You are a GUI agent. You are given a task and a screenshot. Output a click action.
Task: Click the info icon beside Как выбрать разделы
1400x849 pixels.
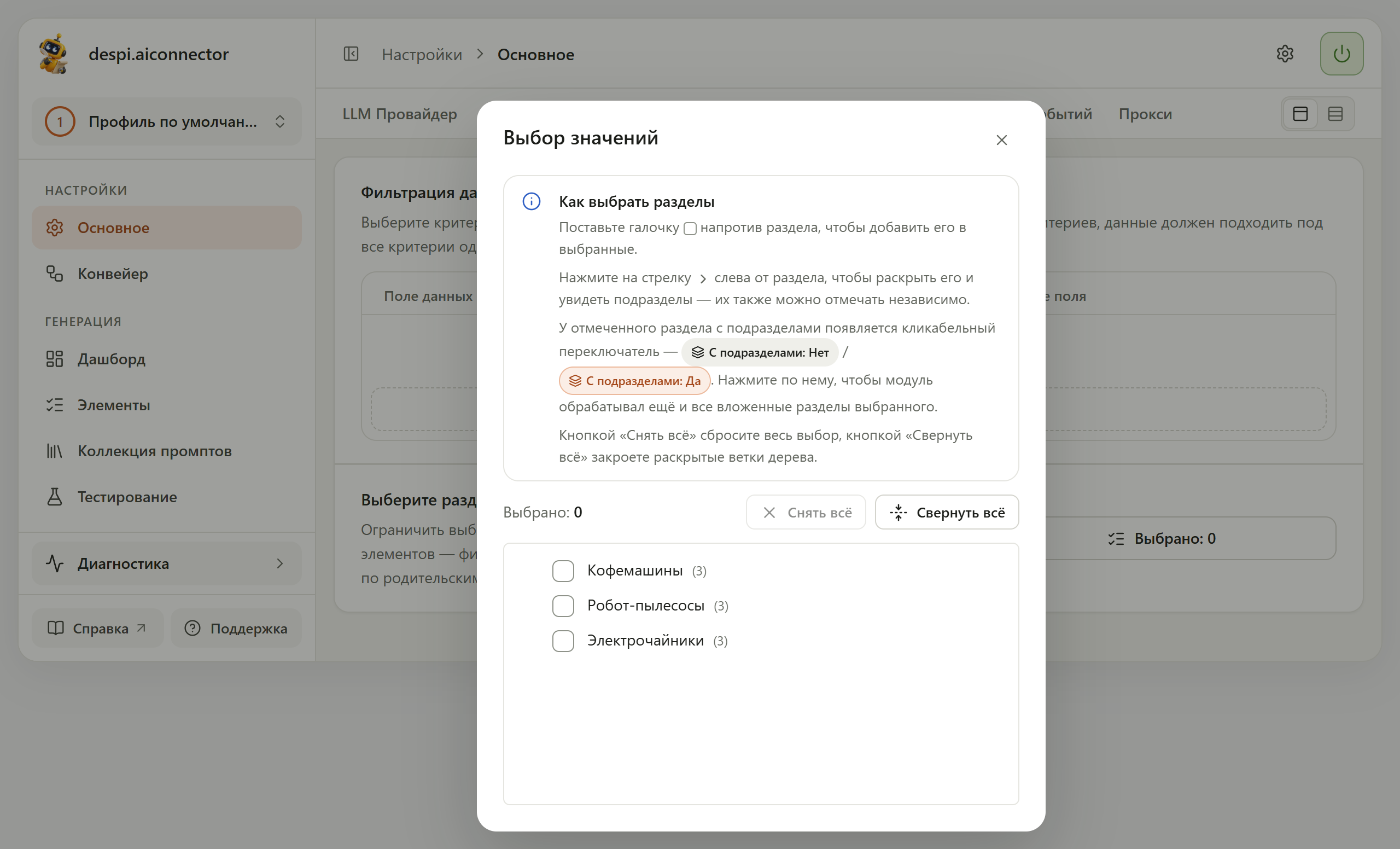531,201
